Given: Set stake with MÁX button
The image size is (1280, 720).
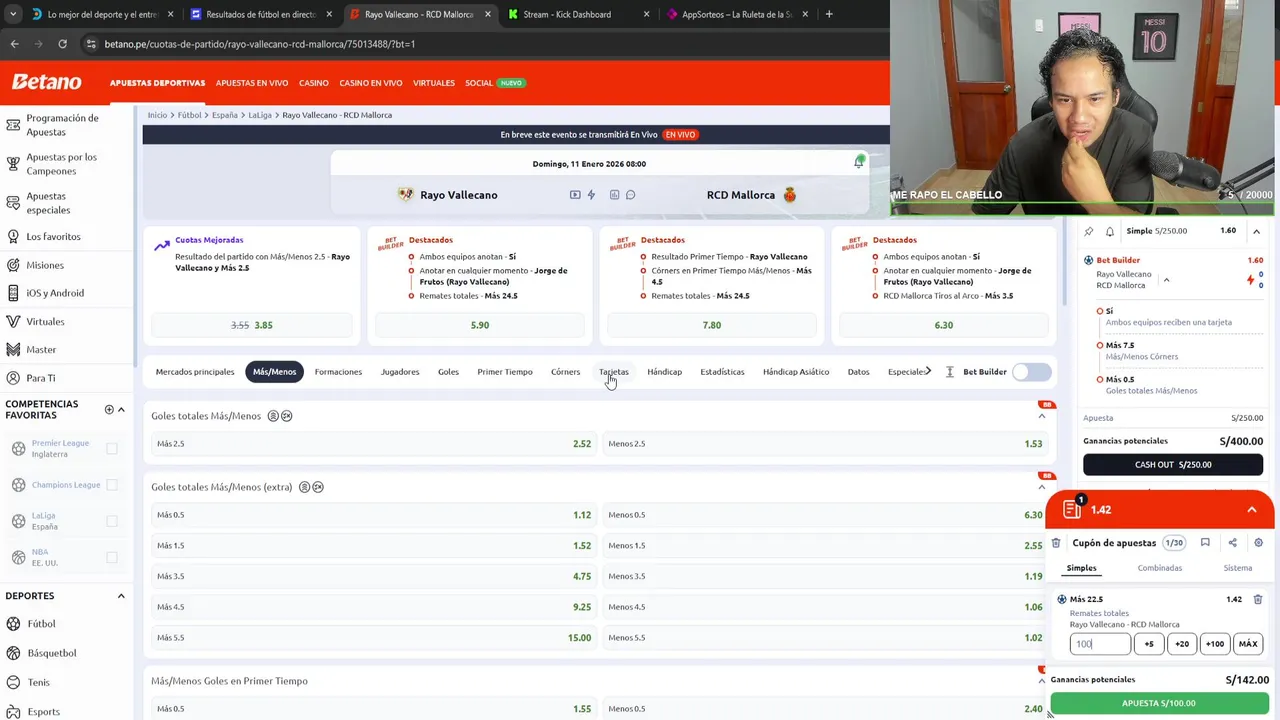Looking at the screenshot, I should 1248,644.
